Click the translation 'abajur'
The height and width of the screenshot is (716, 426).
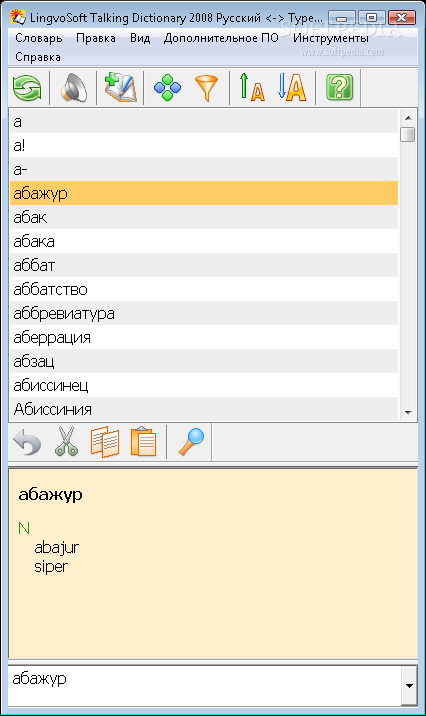tap(57, 548)
